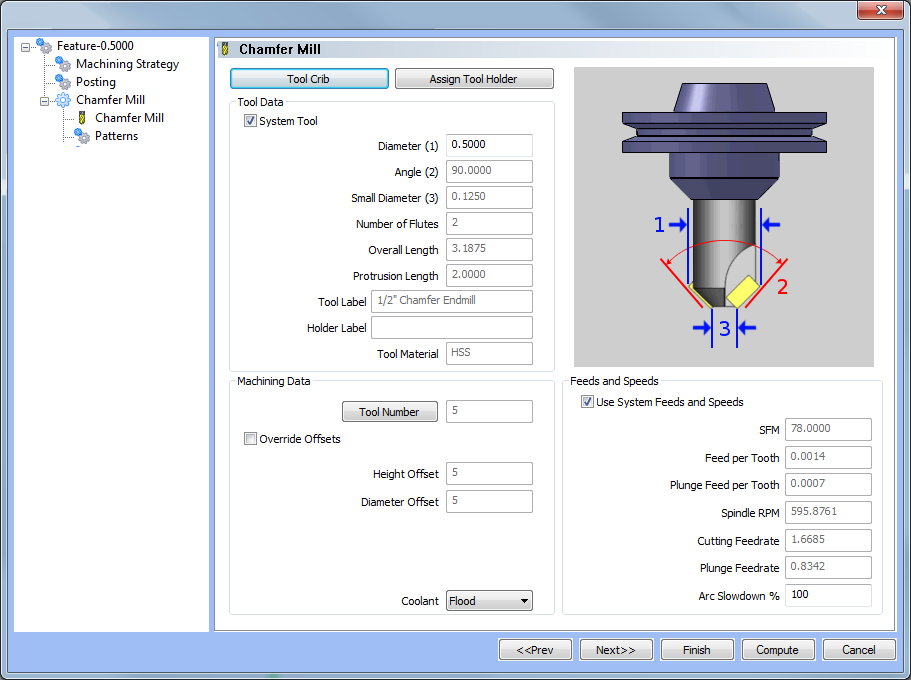Click the Arc Slowdown % field
911x680 pixels.
tap(828, 595)
